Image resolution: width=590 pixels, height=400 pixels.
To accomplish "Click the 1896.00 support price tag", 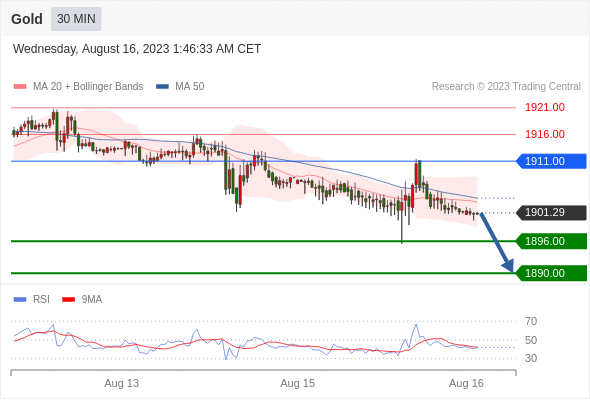I will pyautogui.click(x=551, y=241).
